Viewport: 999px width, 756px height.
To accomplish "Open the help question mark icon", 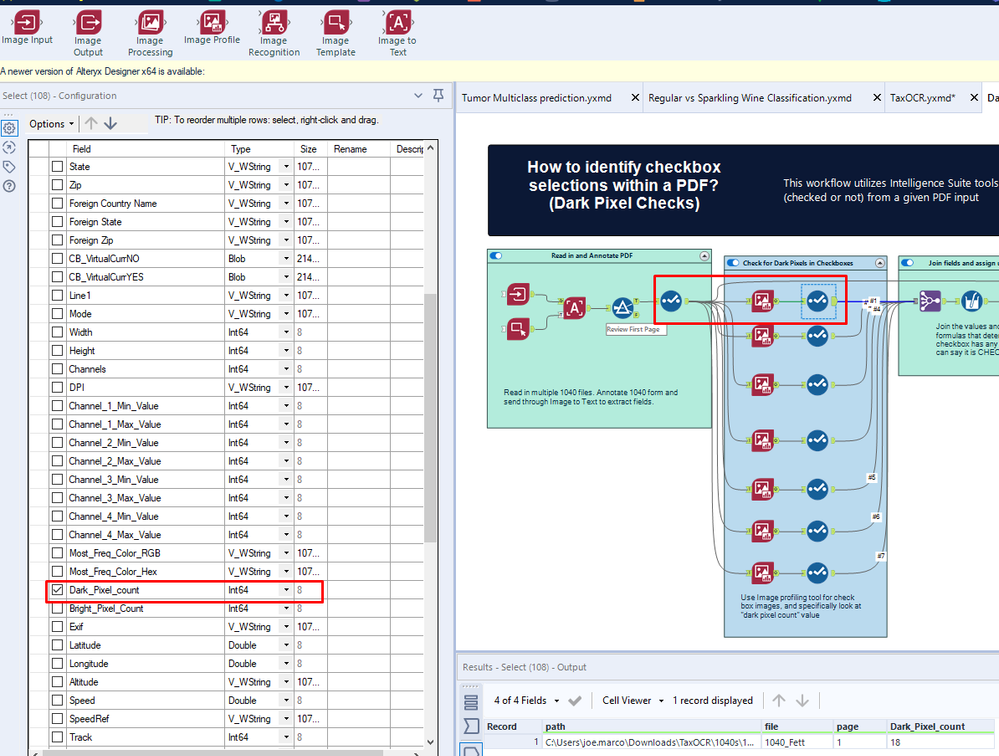I will [9, 186].
